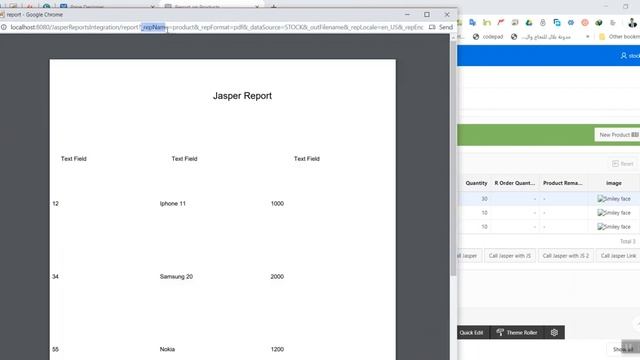Viewport: 640px width, 360px height.
Task: Click the LinkedIn extension icon
Action: pyautogui.click(x=487, y=22)
